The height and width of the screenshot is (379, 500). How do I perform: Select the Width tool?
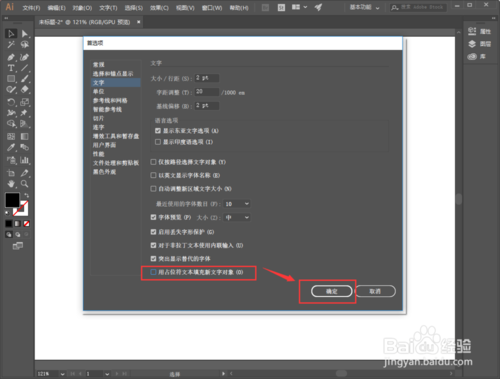(11, 113)
